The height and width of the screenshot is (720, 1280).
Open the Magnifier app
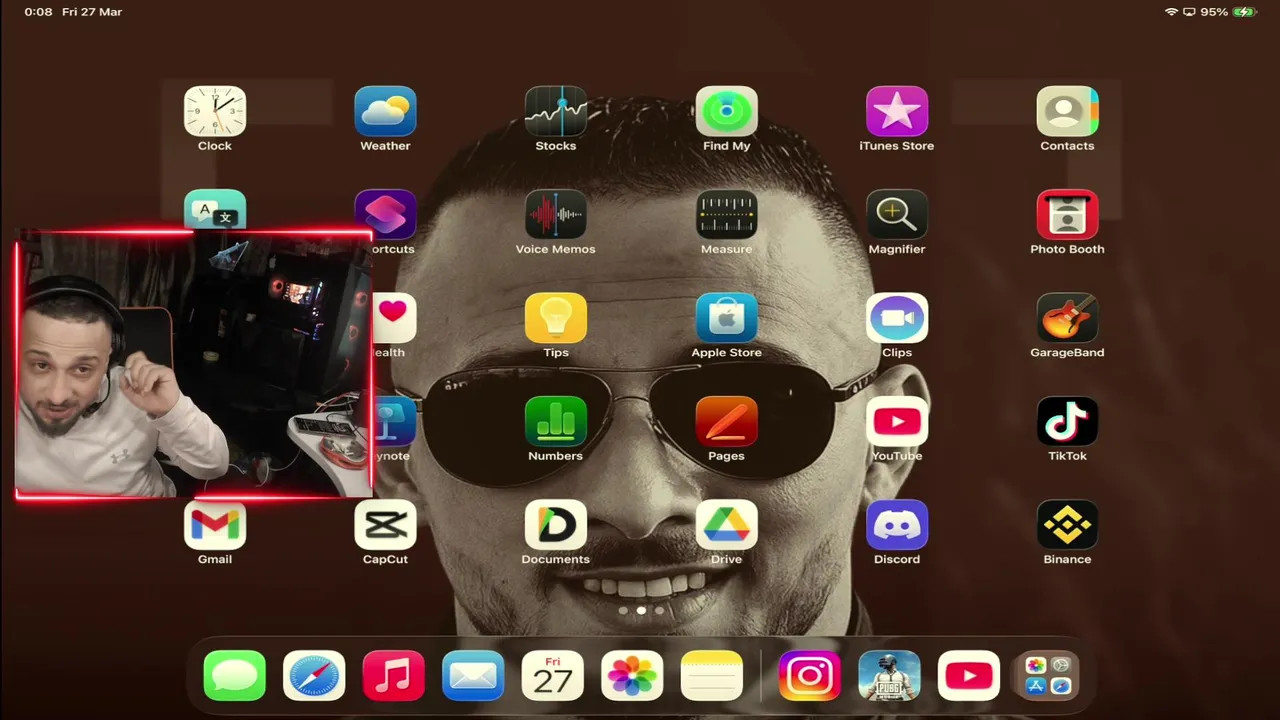coord(897,214)
